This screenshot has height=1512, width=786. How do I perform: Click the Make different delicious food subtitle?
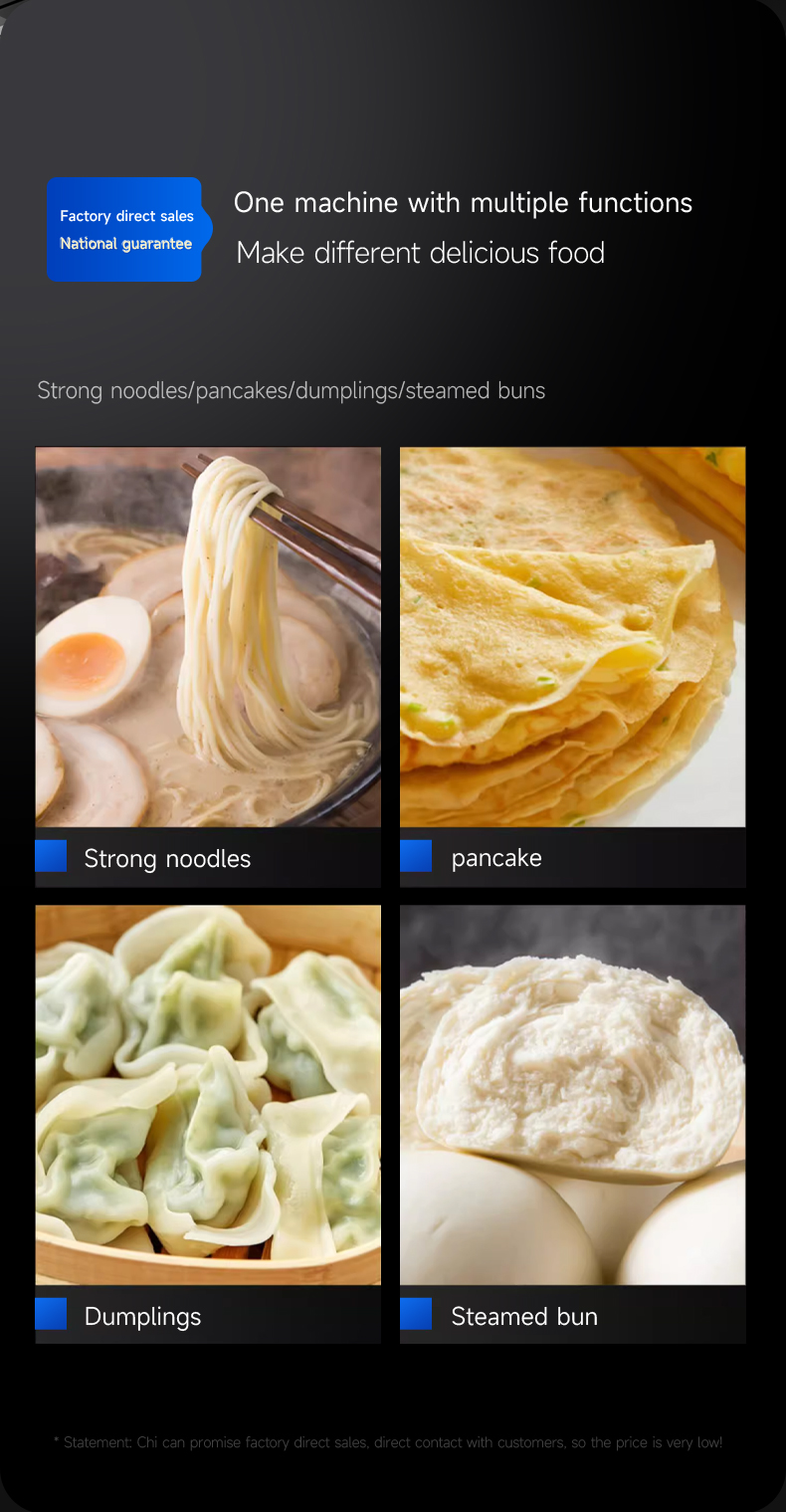coord(420,253)
